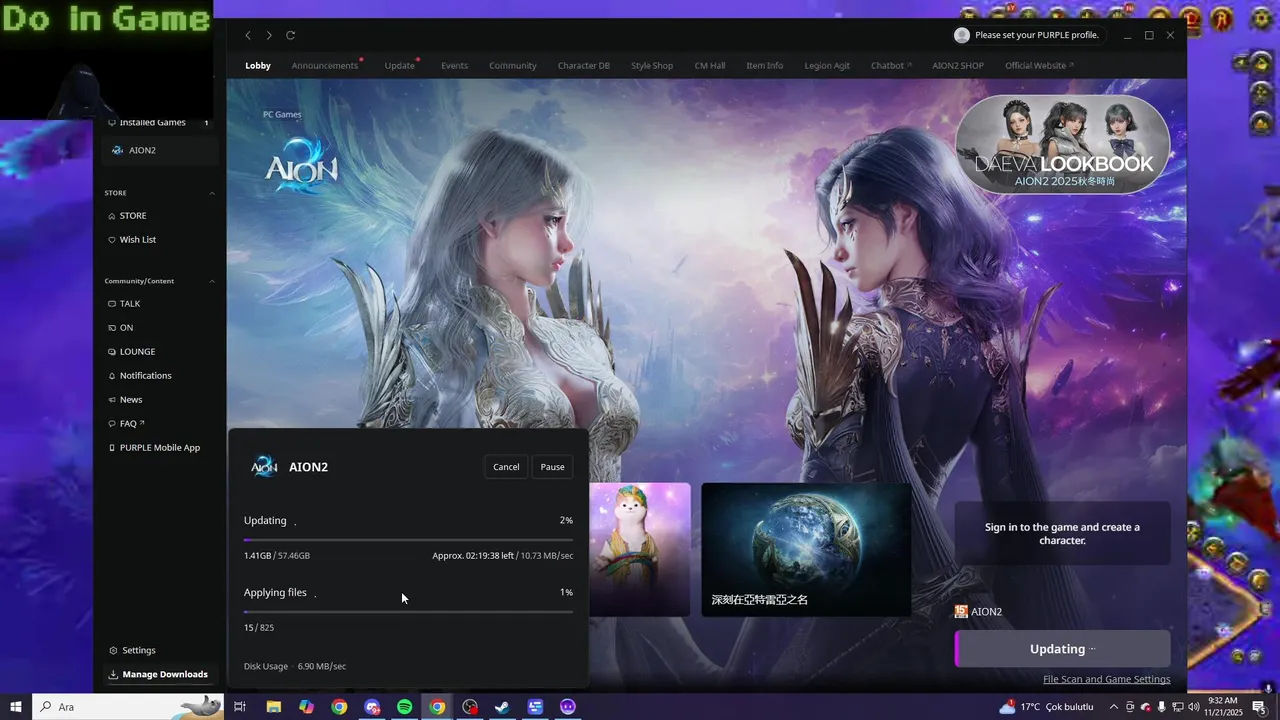This screenshot has height=720, width=1280.
Task: Open the Community tab
Action: pyautogui.click(x=513, y=66)
